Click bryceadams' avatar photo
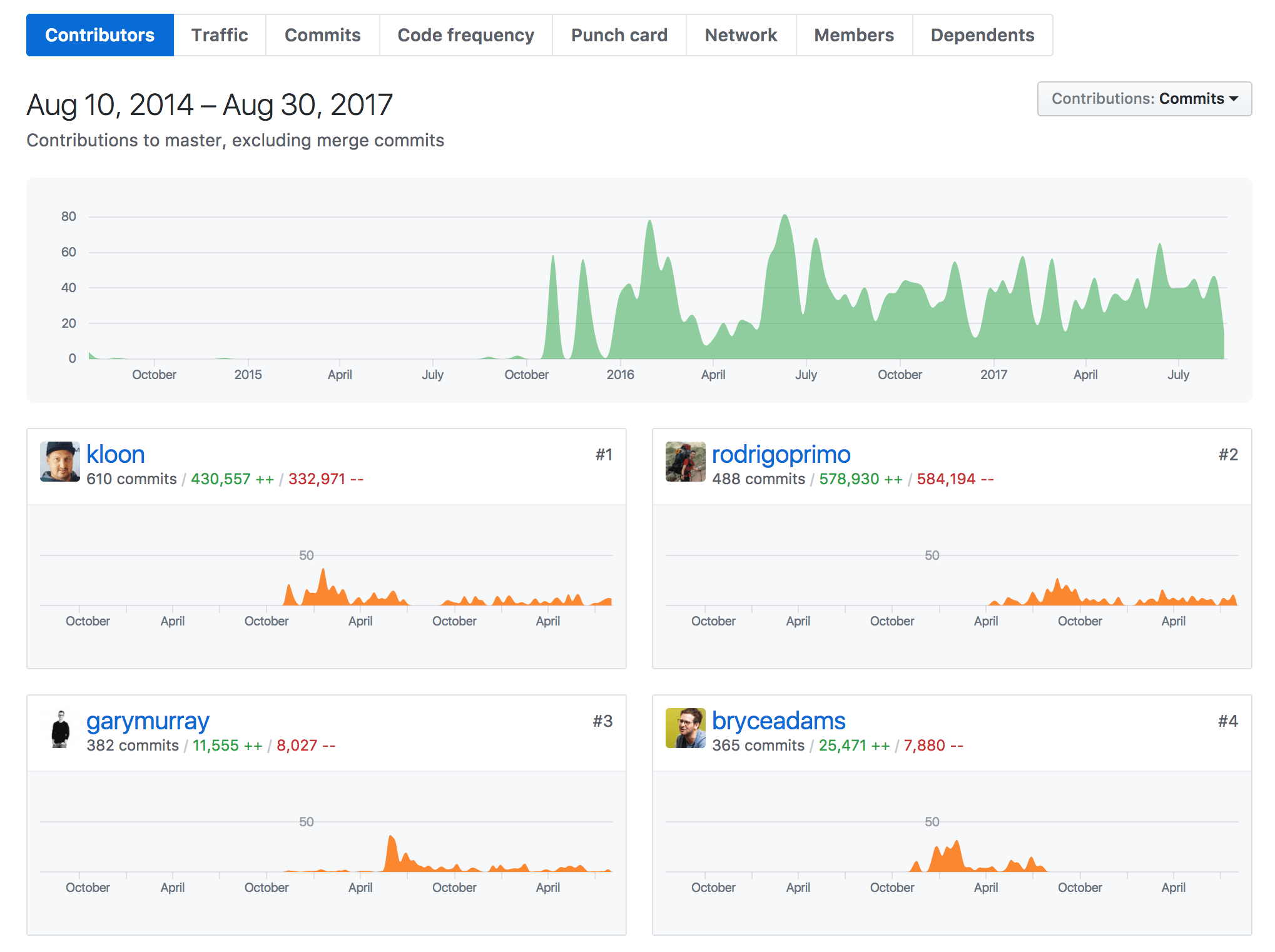 tap(685, 728)
